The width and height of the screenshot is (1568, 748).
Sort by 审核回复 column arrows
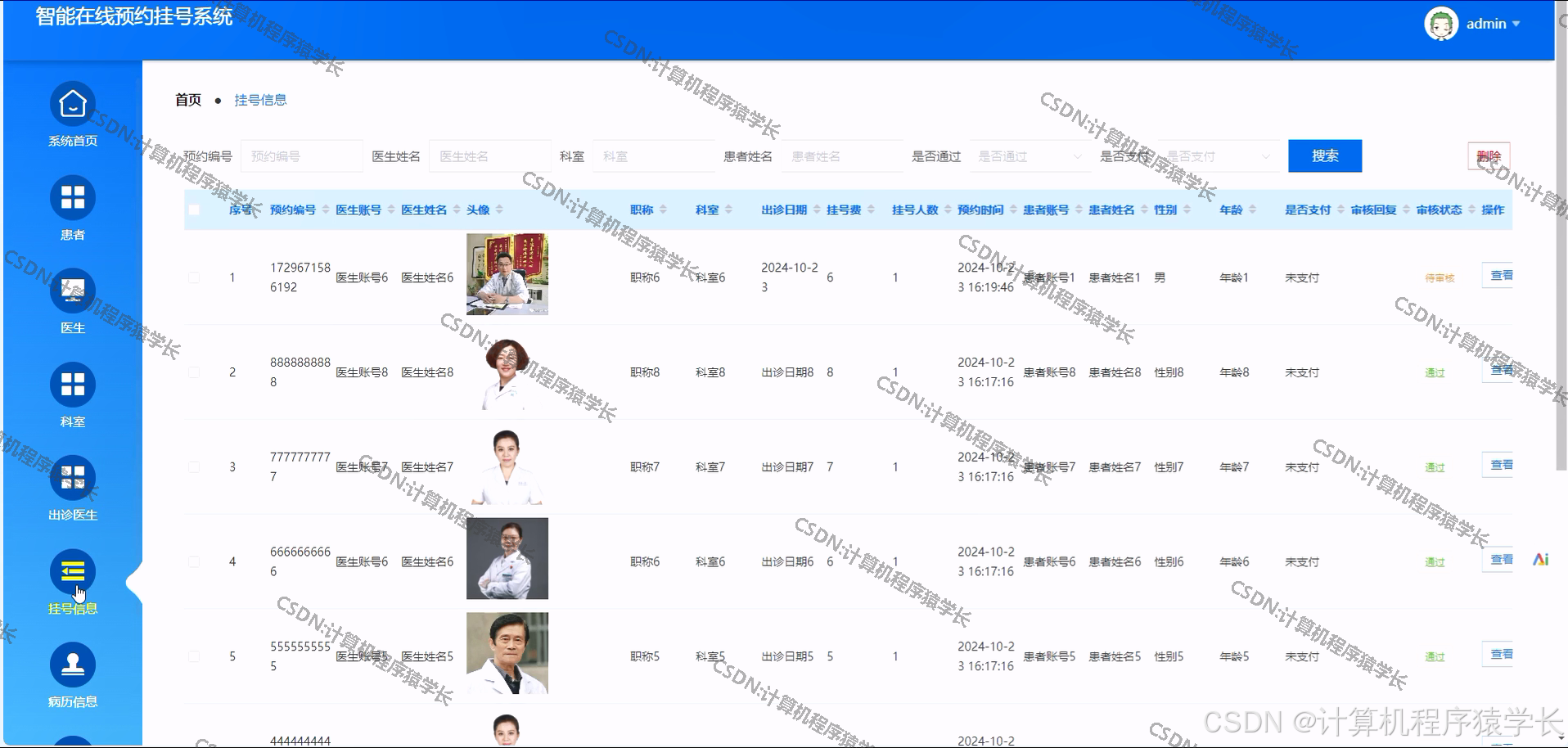tap(1406, 210)
